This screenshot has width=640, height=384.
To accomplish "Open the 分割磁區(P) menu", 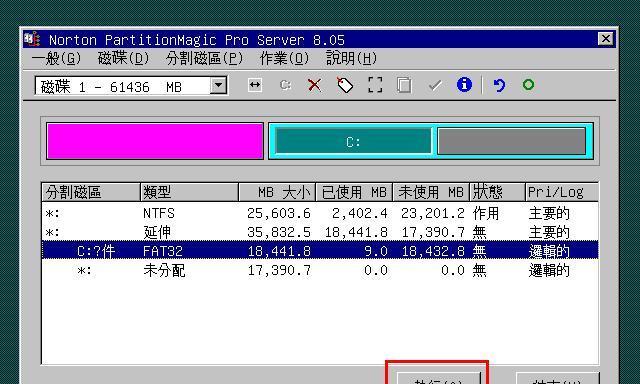I will point(204,59).
